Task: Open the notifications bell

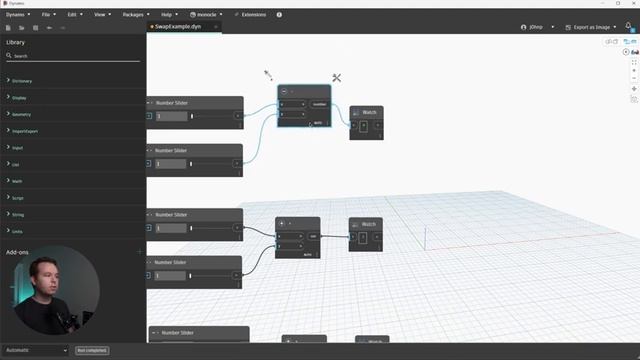Action: click(628, 26)
